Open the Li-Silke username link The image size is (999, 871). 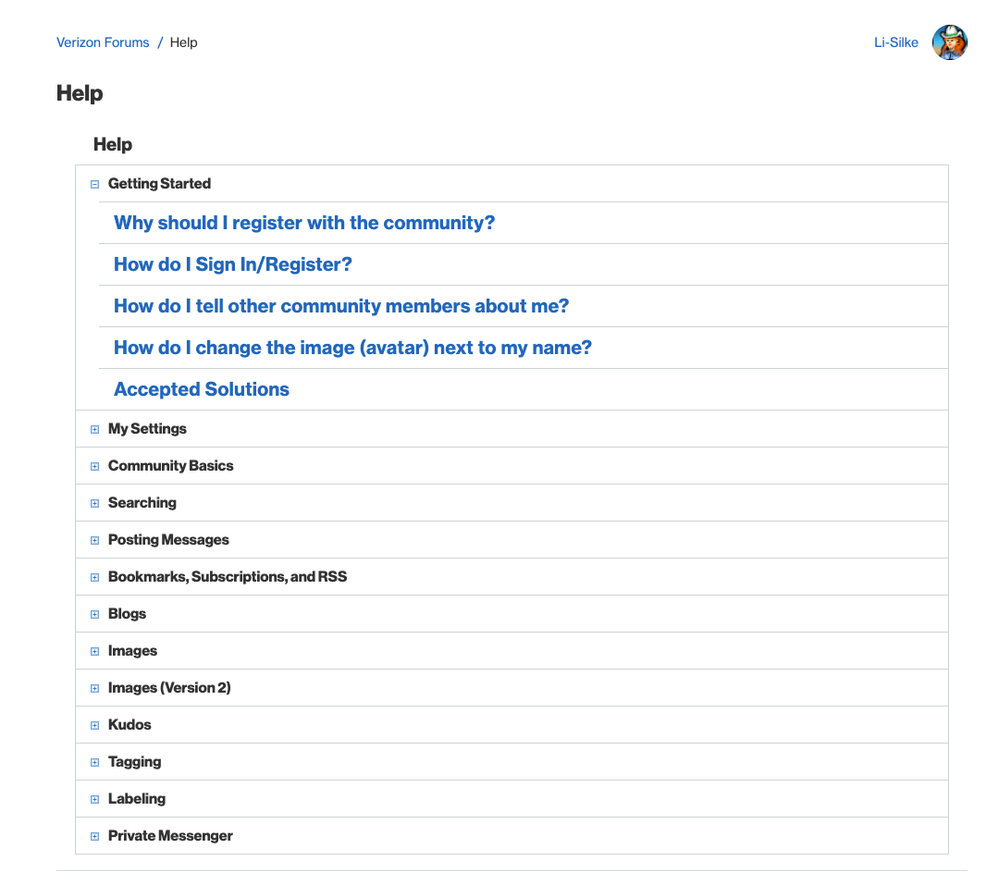[x=896, y=43]
